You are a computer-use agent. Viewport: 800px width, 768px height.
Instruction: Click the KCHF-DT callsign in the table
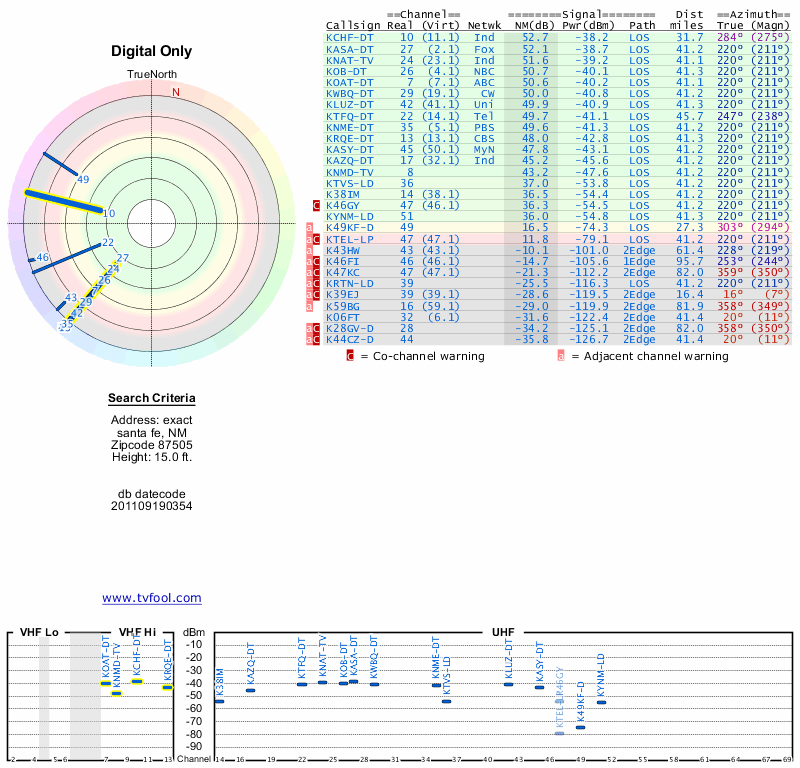(349, 37)
